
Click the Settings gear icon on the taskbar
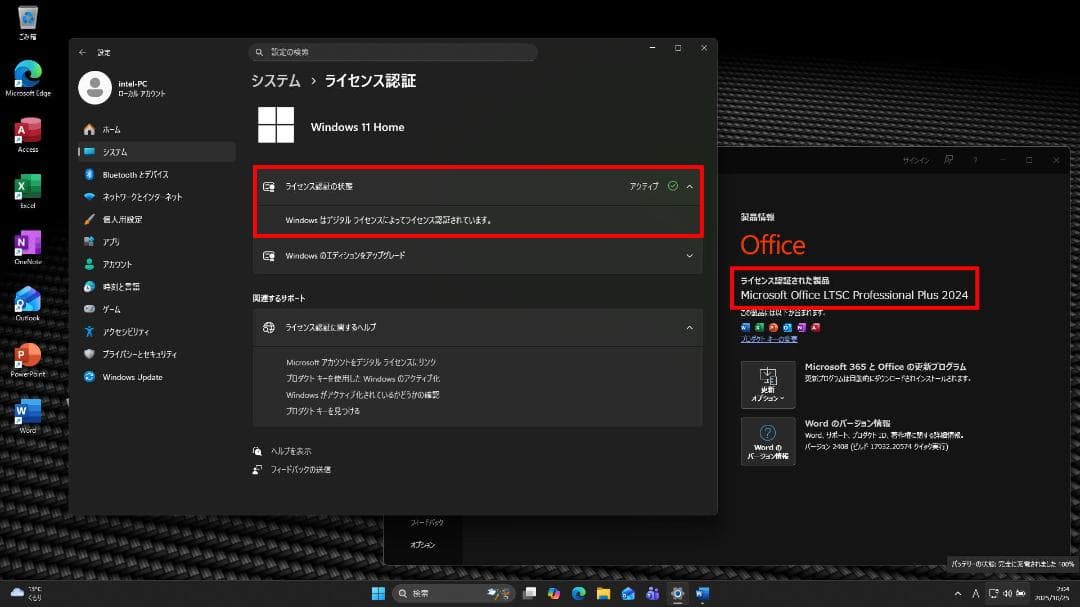point(677,593)
